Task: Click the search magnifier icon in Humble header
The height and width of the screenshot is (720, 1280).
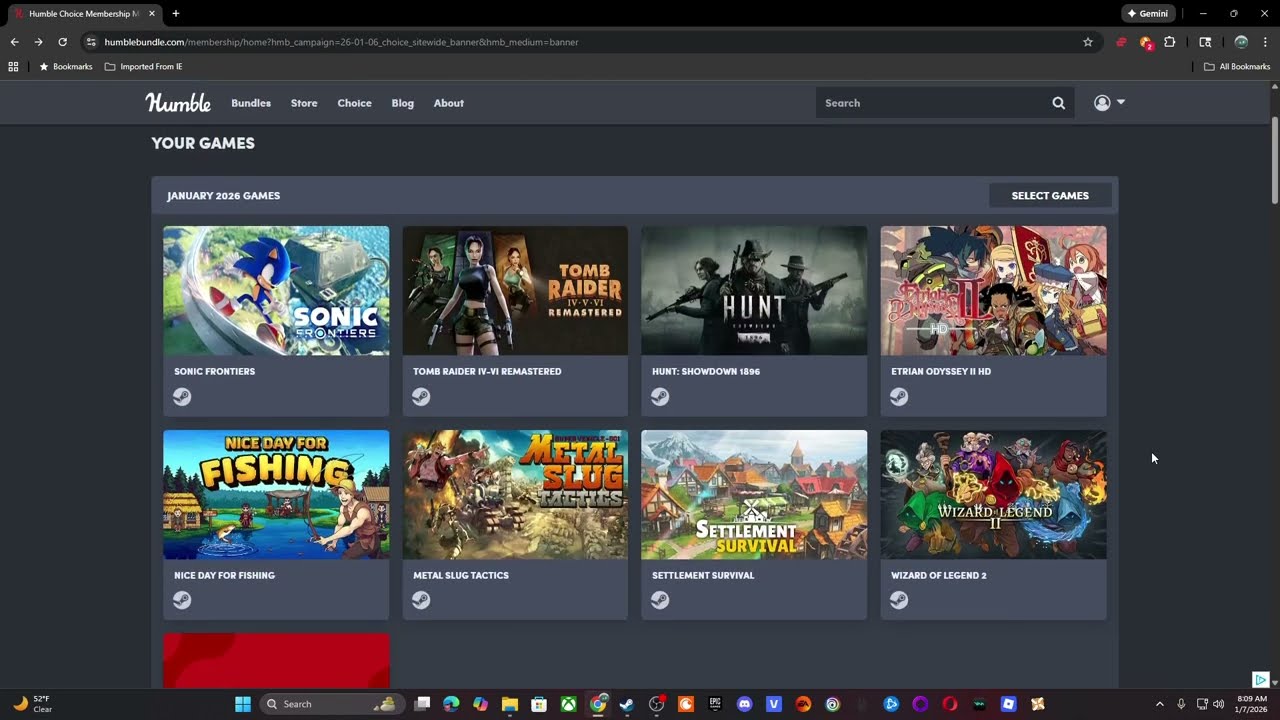Action: 1058,103
